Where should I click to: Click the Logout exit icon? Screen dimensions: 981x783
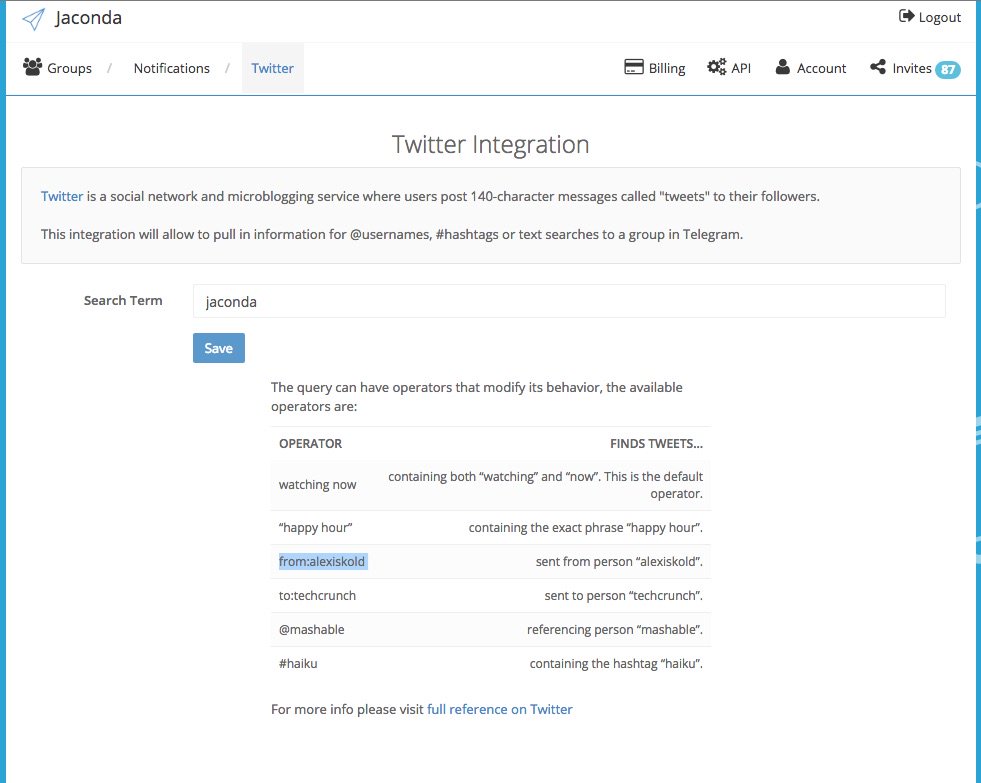point(907,16)
